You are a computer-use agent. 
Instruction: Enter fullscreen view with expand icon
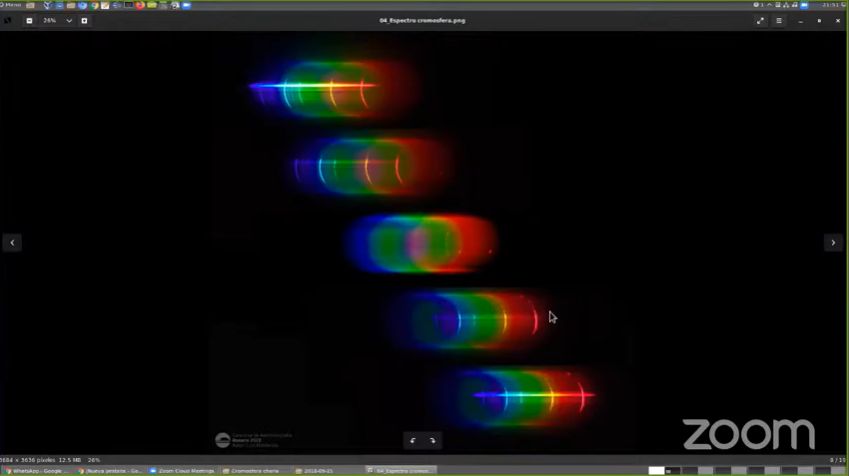click(x=760, y=20)
